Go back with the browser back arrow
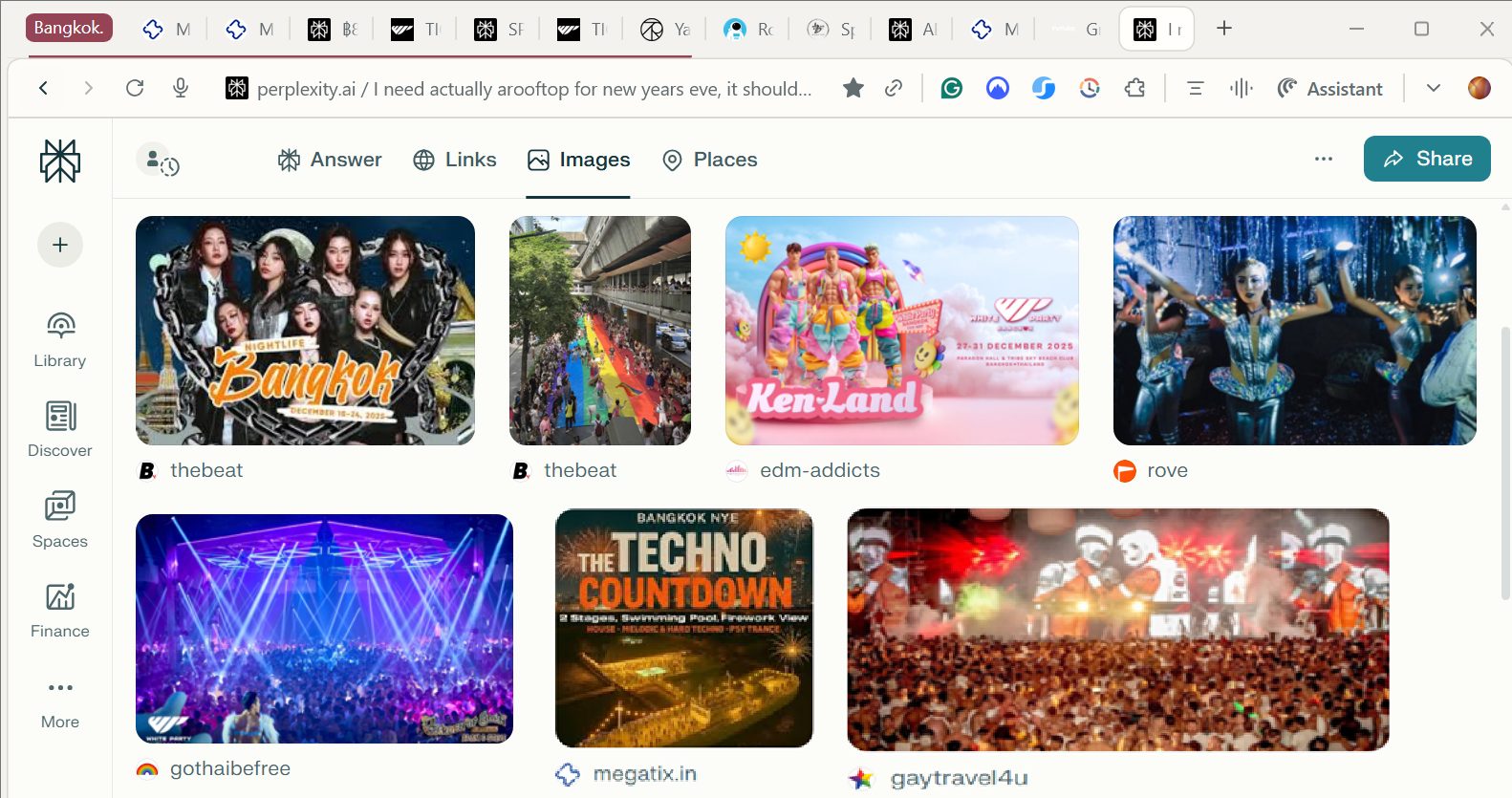The width and height of the screenshot is (1512, 798). pyautogui.click(x=44, y=88)
